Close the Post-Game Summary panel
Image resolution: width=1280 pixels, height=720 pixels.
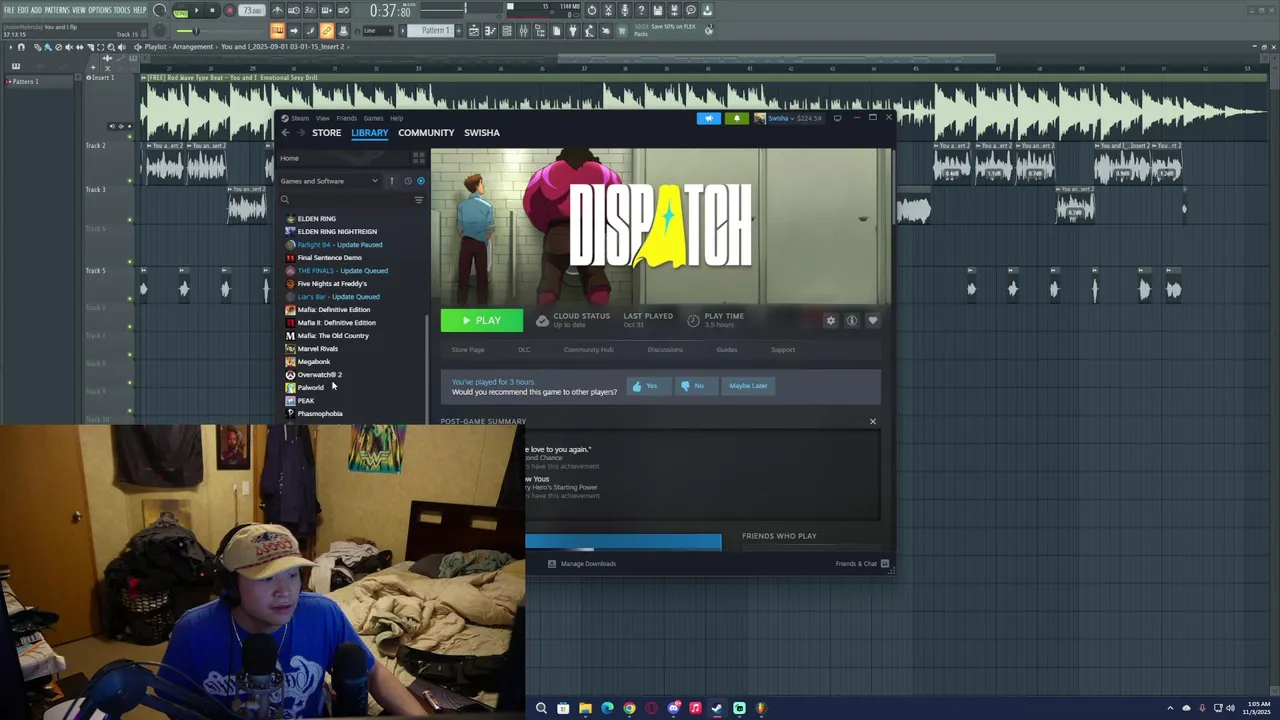tap(872, 421)
